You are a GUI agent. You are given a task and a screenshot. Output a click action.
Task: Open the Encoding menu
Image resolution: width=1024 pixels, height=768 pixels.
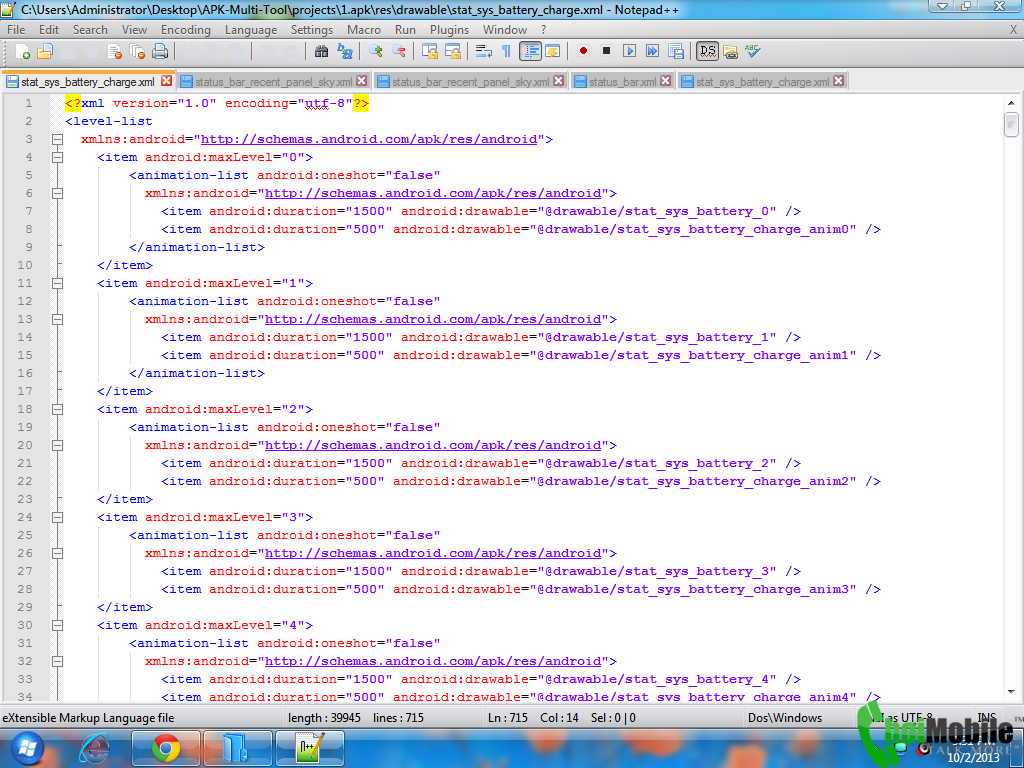[185, 29]
